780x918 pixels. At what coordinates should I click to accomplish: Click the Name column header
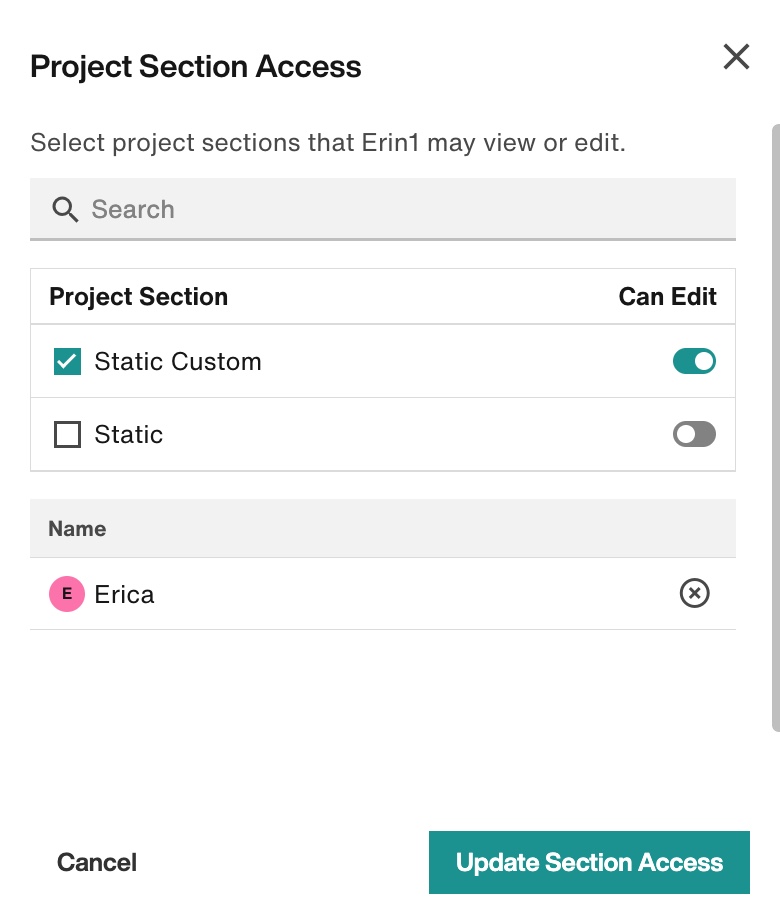77,529
